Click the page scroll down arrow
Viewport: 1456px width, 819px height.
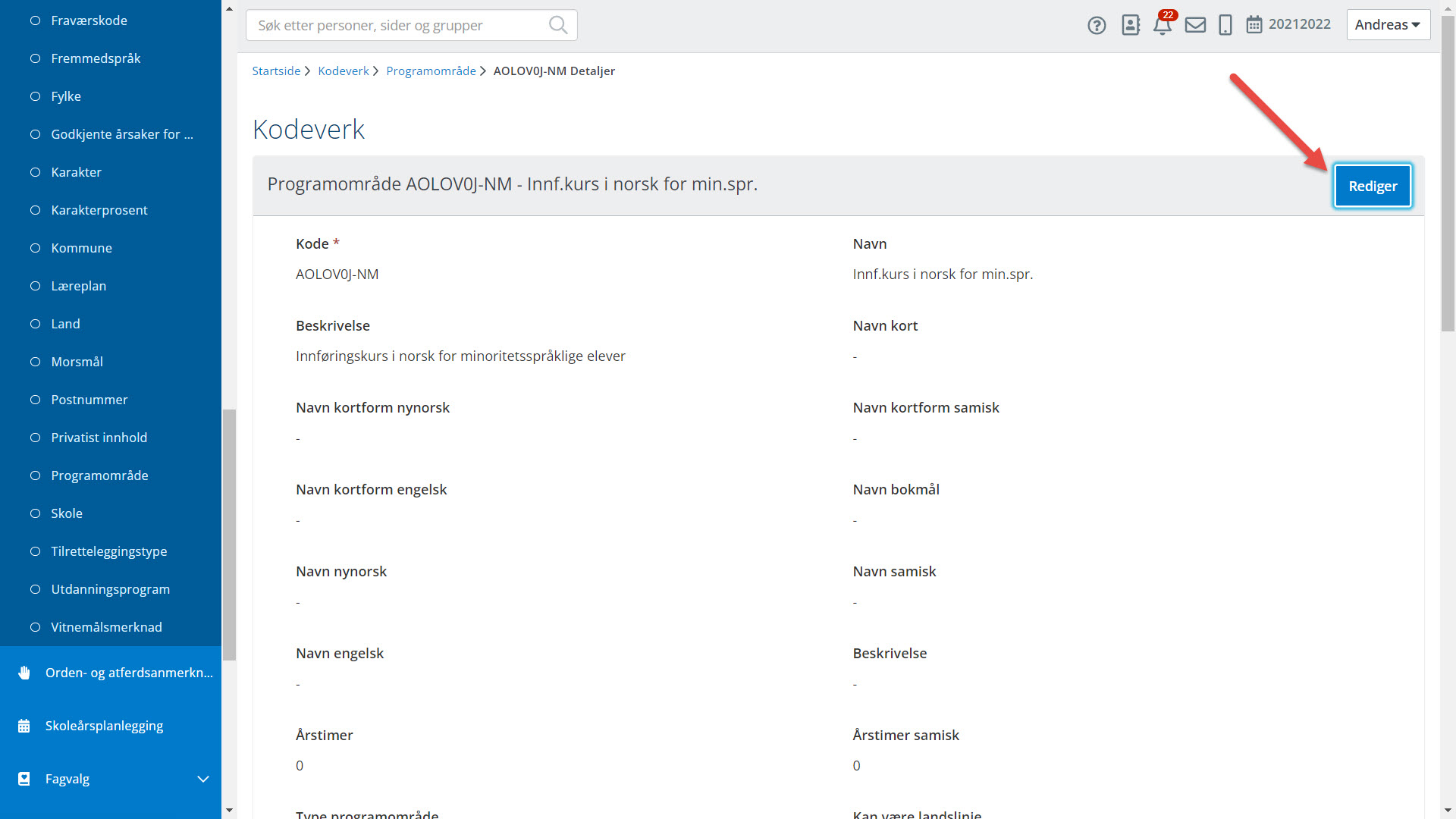pyautogui.click(x=1448, y=810)
